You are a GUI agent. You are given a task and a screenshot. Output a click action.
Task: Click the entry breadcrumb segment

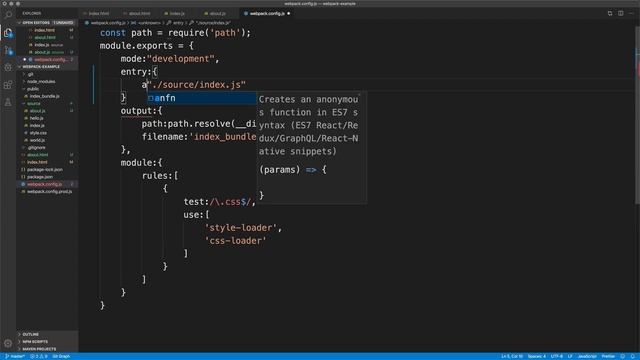[x=178, y=23]
